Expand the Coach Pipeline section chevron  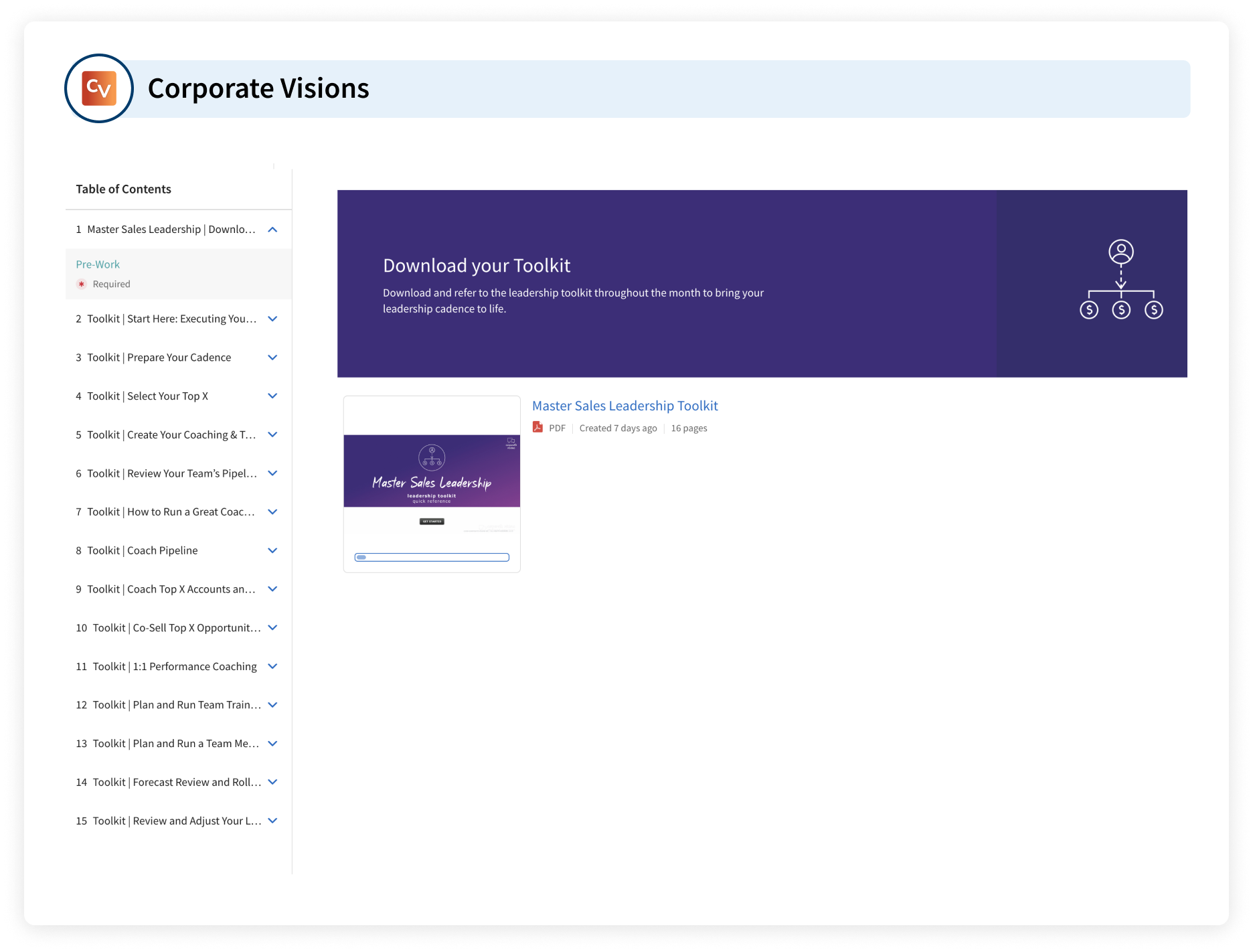pyautogui.click(x=272, y=550)
